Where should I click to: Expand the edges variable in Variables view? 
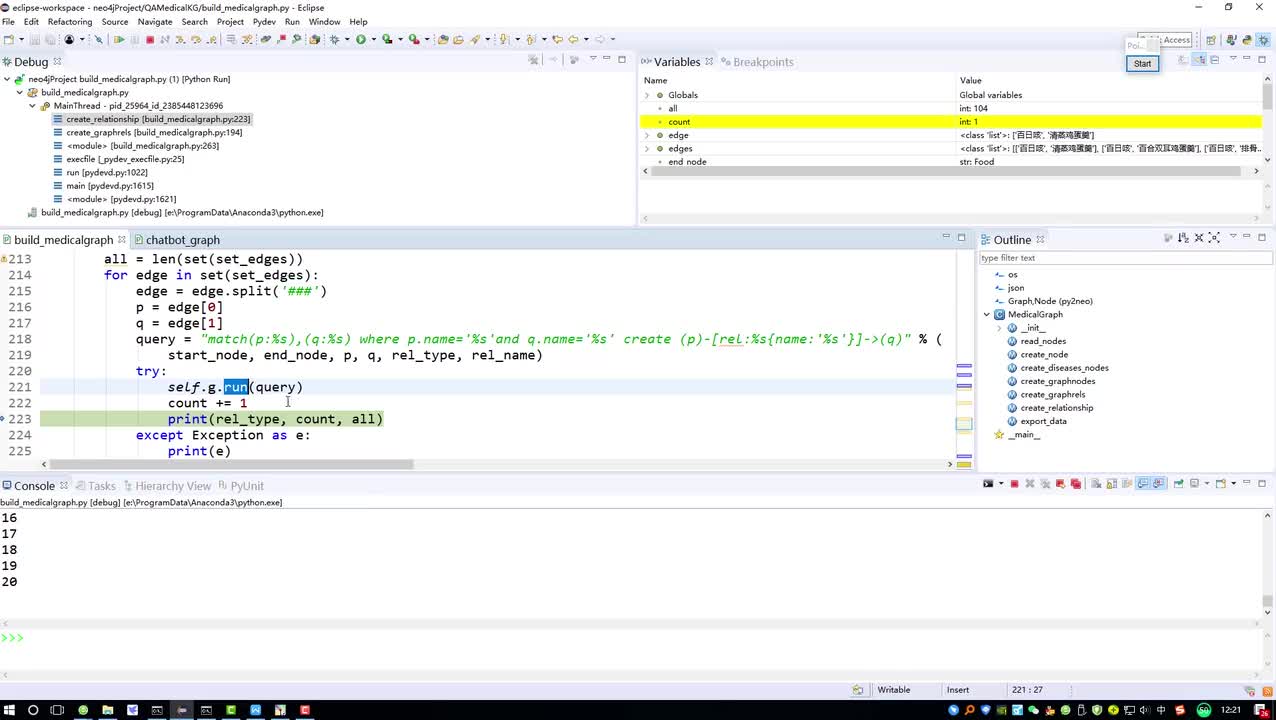click(647, 148)
